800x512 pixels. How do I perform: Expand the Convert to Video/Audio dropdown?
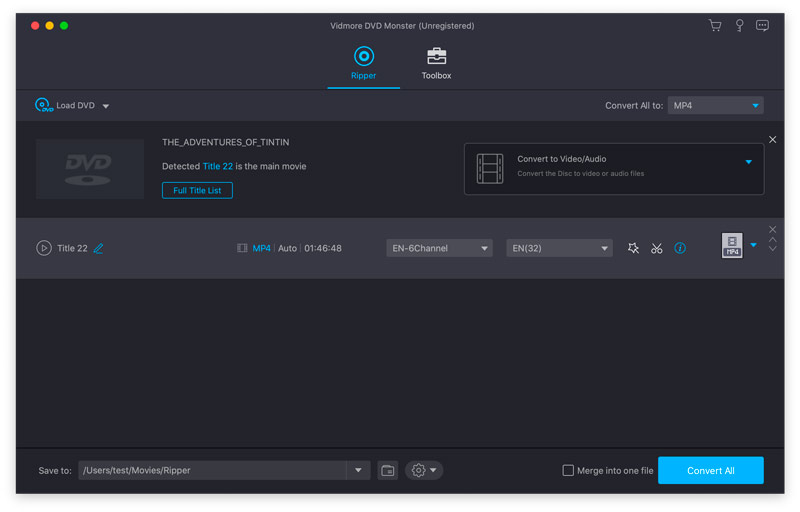pos(748,162)
